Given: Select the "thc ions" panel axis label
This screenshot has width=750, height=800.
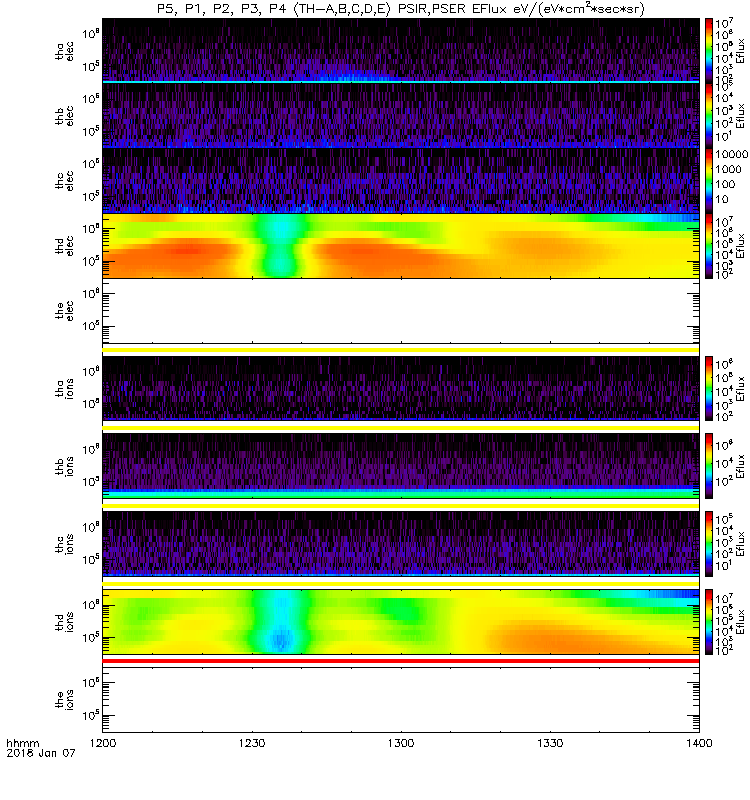Looking at the screenshot, I should [64, 544].
